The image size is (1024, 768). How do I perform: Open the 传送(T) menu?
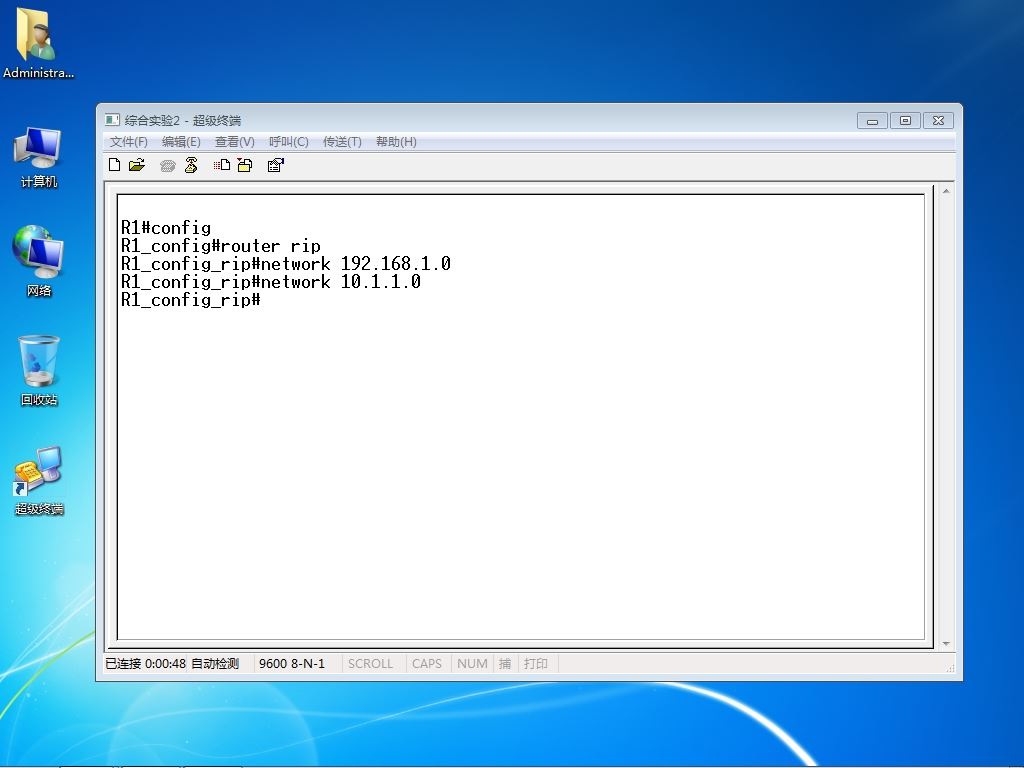(342, 142)
